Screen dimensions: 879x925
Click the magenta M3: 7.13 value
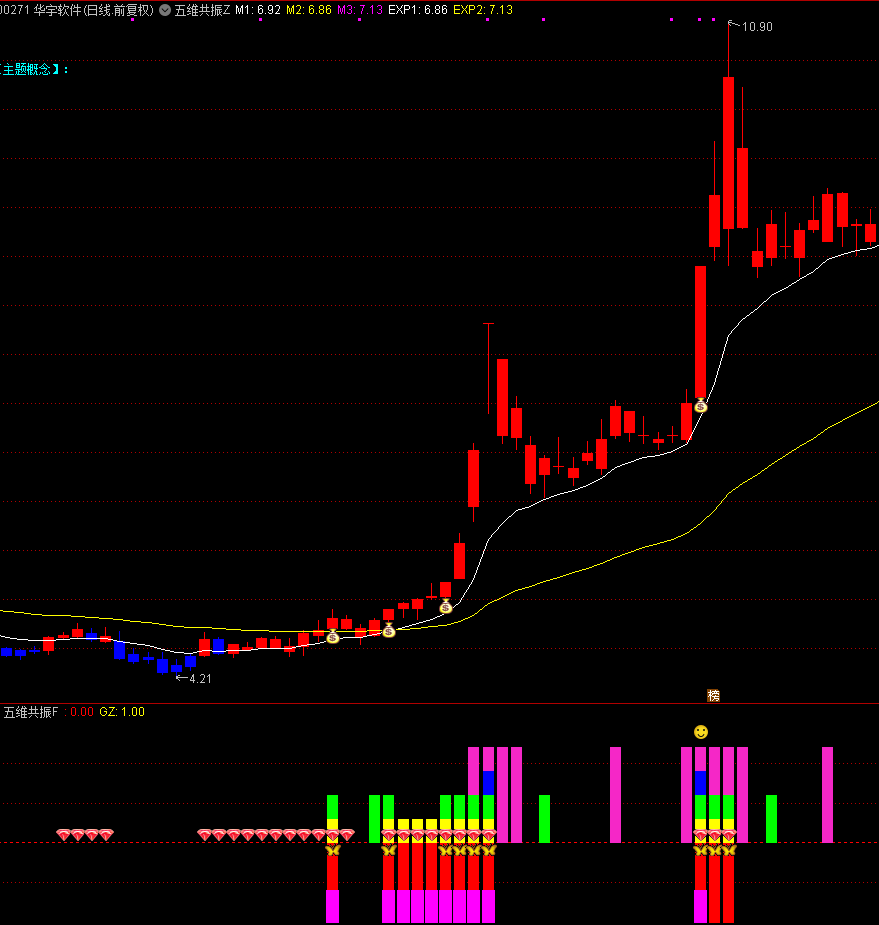[x=360, y=10]
